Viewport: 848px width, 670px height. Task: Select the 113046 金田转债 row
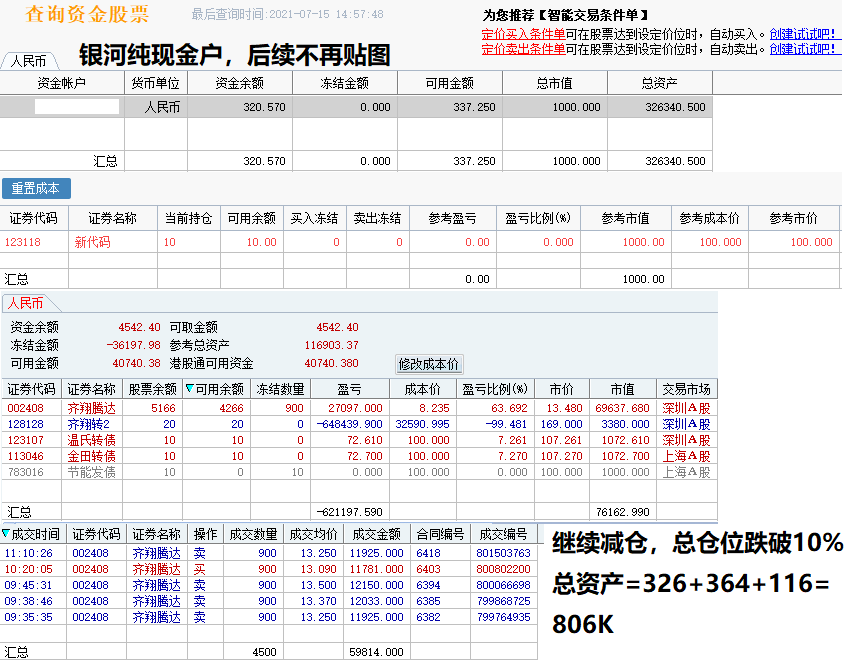[359, 456]
